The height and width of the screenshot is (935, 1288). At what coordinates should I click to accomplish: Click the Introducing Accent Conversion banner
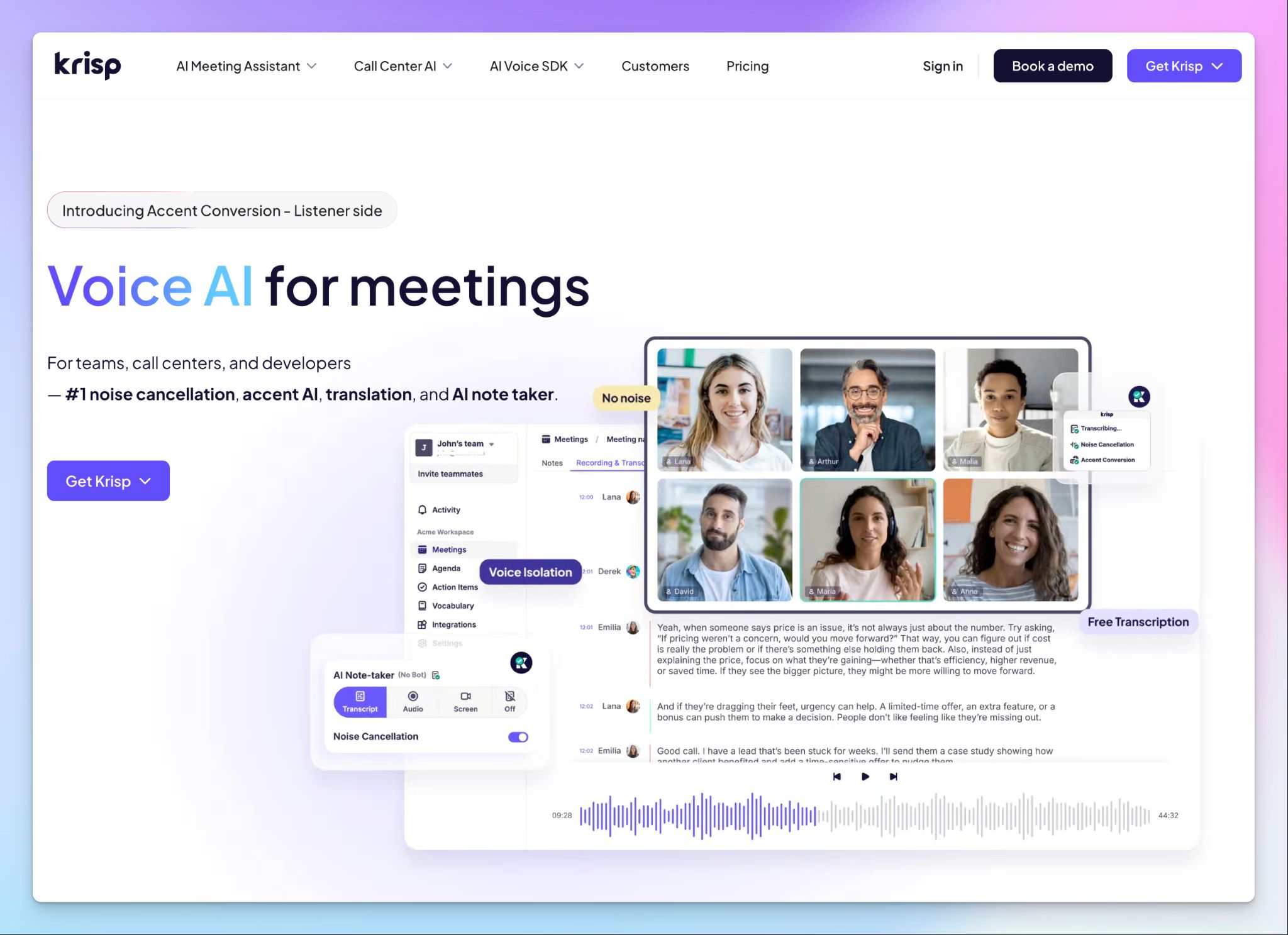pyautogui.click(x=222, y=211)
